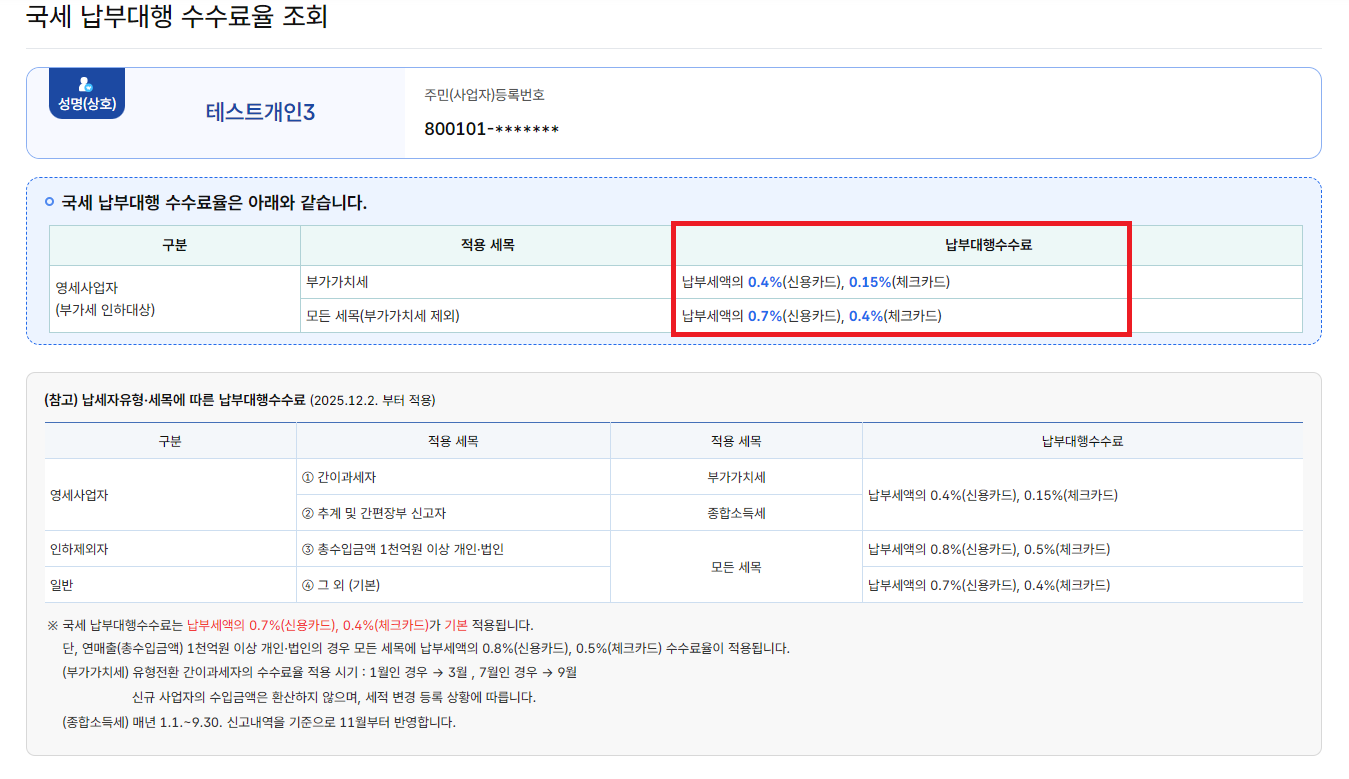Screen dimensions: 1349x779
Task: Click the page title 국세 납부대행 수수료율 조회
Action: click(x=176, y=16)
